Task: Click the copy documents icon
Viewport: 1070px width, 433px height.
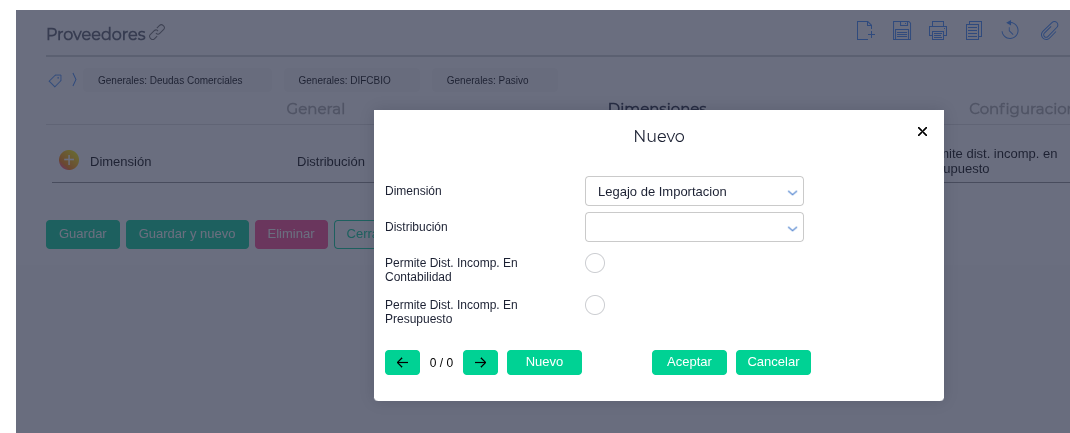Action: pos(973,31)
